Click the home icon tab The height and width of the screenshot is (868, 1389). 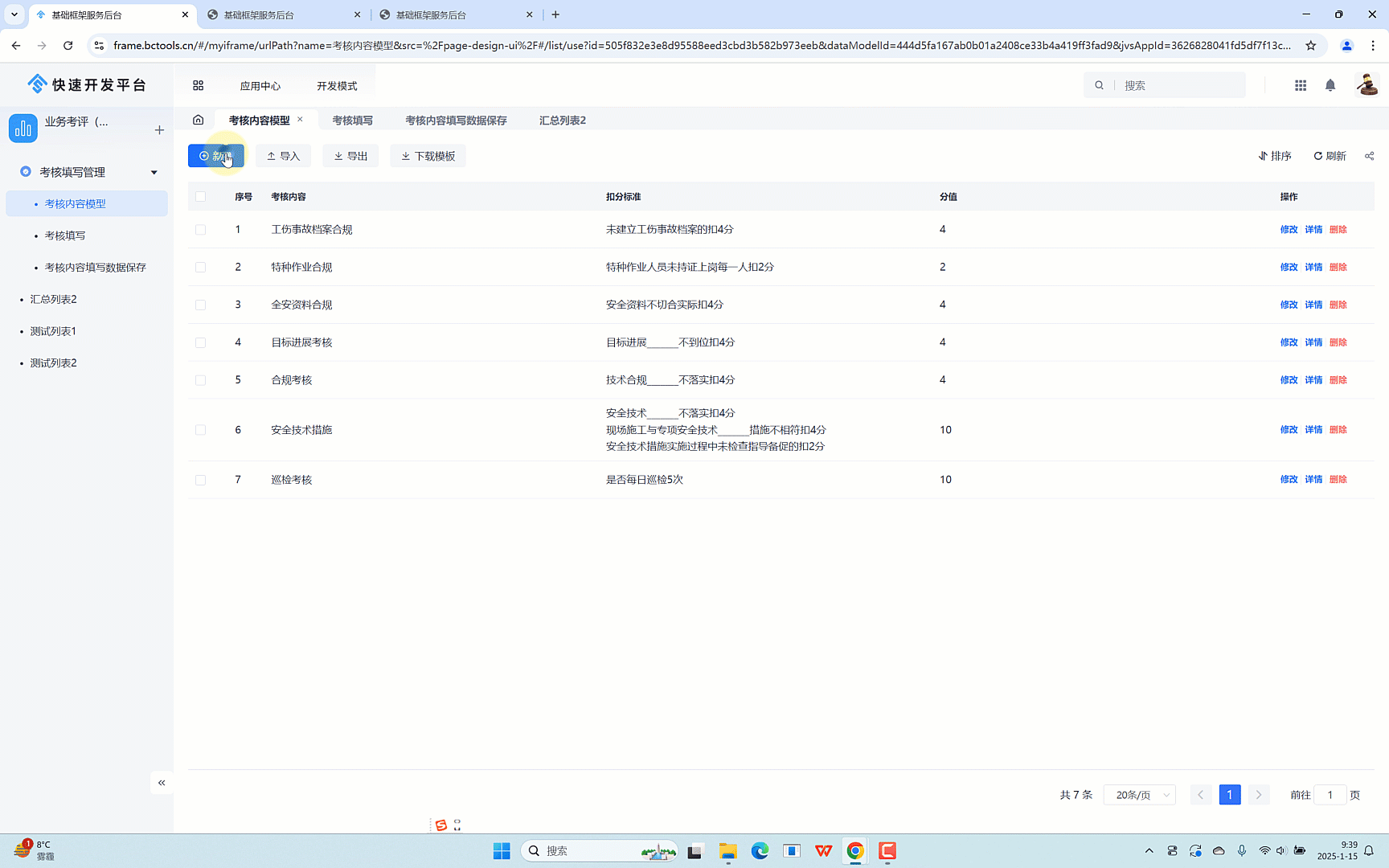pos(198,120)
